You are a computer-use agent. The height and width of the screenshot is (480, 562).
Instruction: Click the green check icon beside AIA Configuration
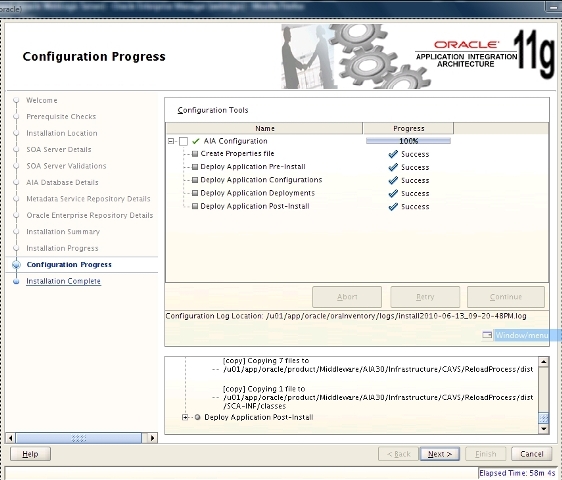tap(196, 141)
